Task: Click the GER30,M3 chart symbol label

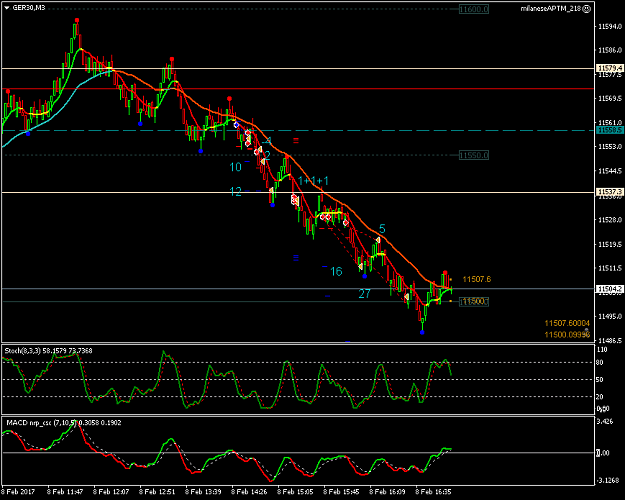Action: 29,8
